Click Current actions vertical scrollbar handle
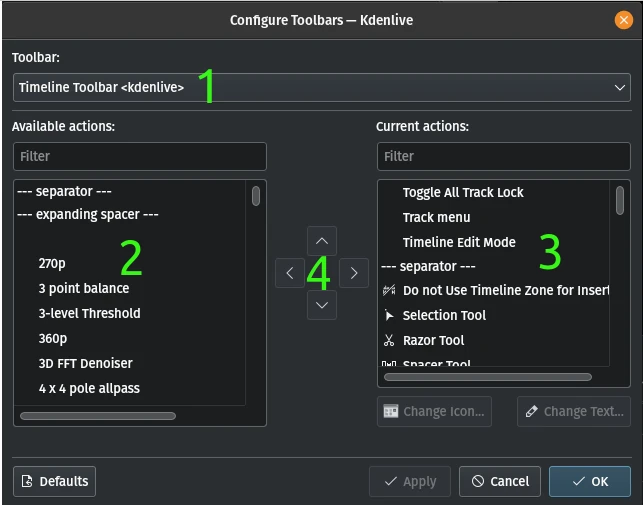The width and height of the screenshot is (643, 505). [620, 200]
